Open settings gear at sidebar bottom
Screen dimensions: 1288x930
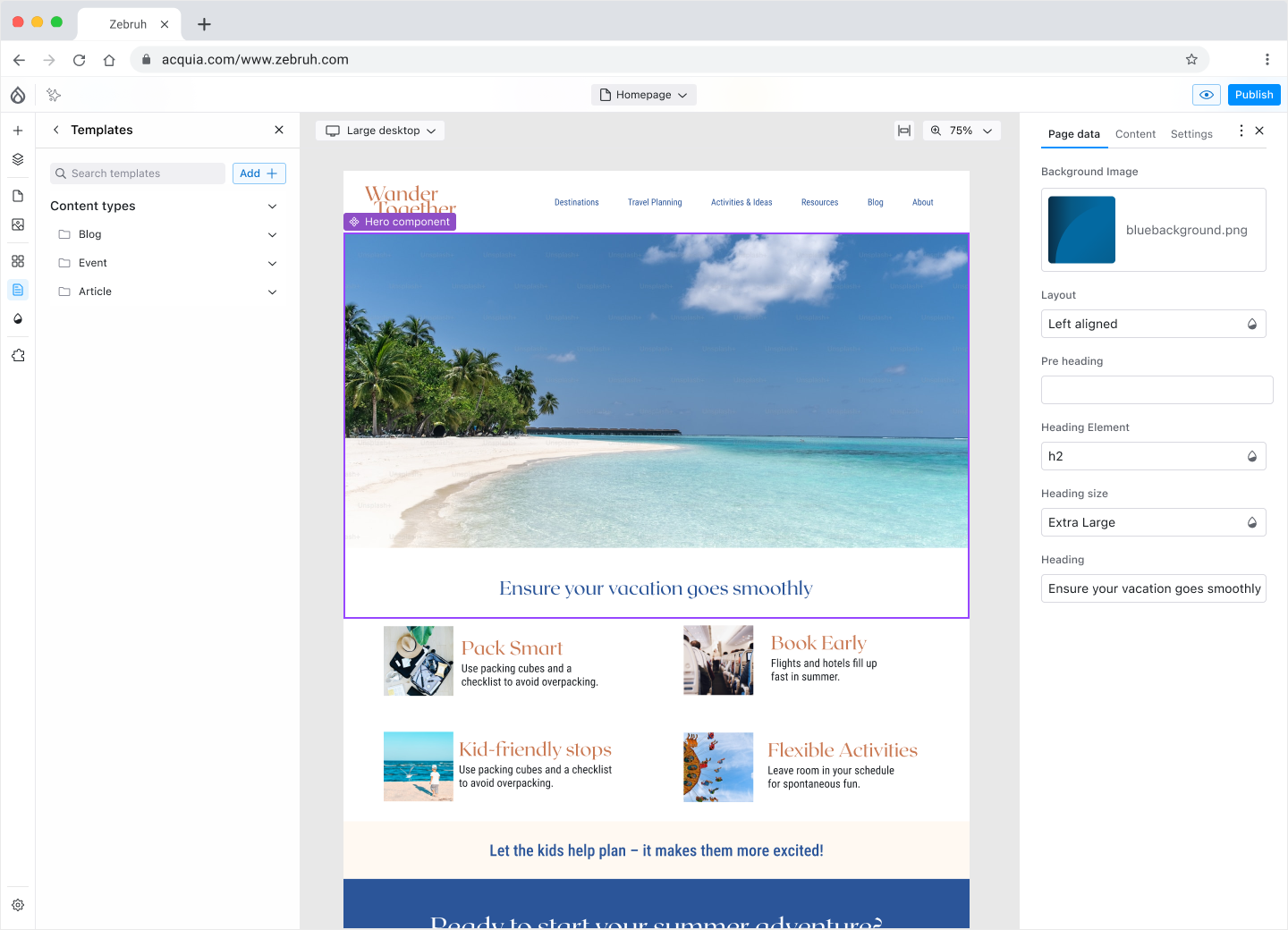click(x=18, y=905)
